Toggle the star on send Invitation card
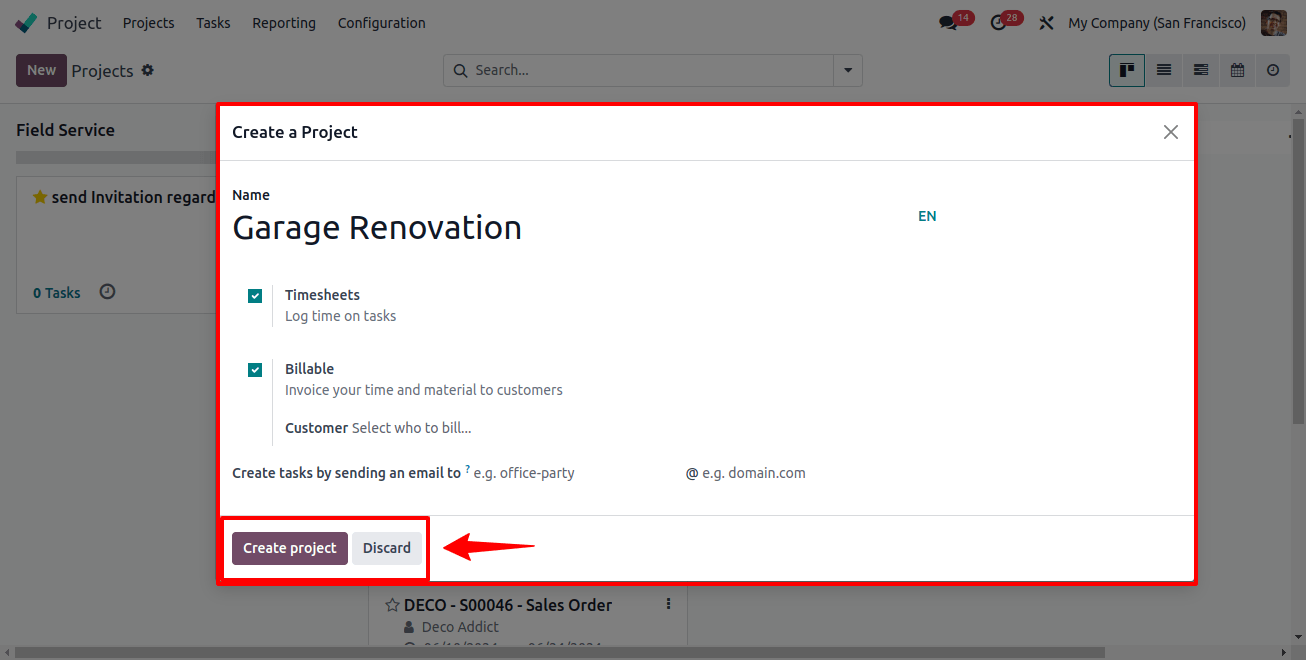 coord(40,197)
